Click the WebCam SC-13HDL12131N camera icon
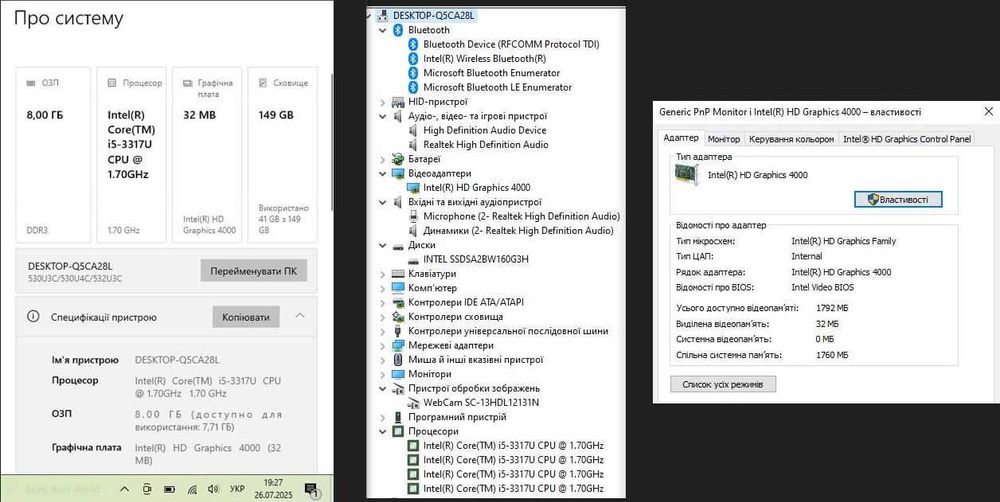The width and height of the screenshot is (1000, 502). (413, 403)
